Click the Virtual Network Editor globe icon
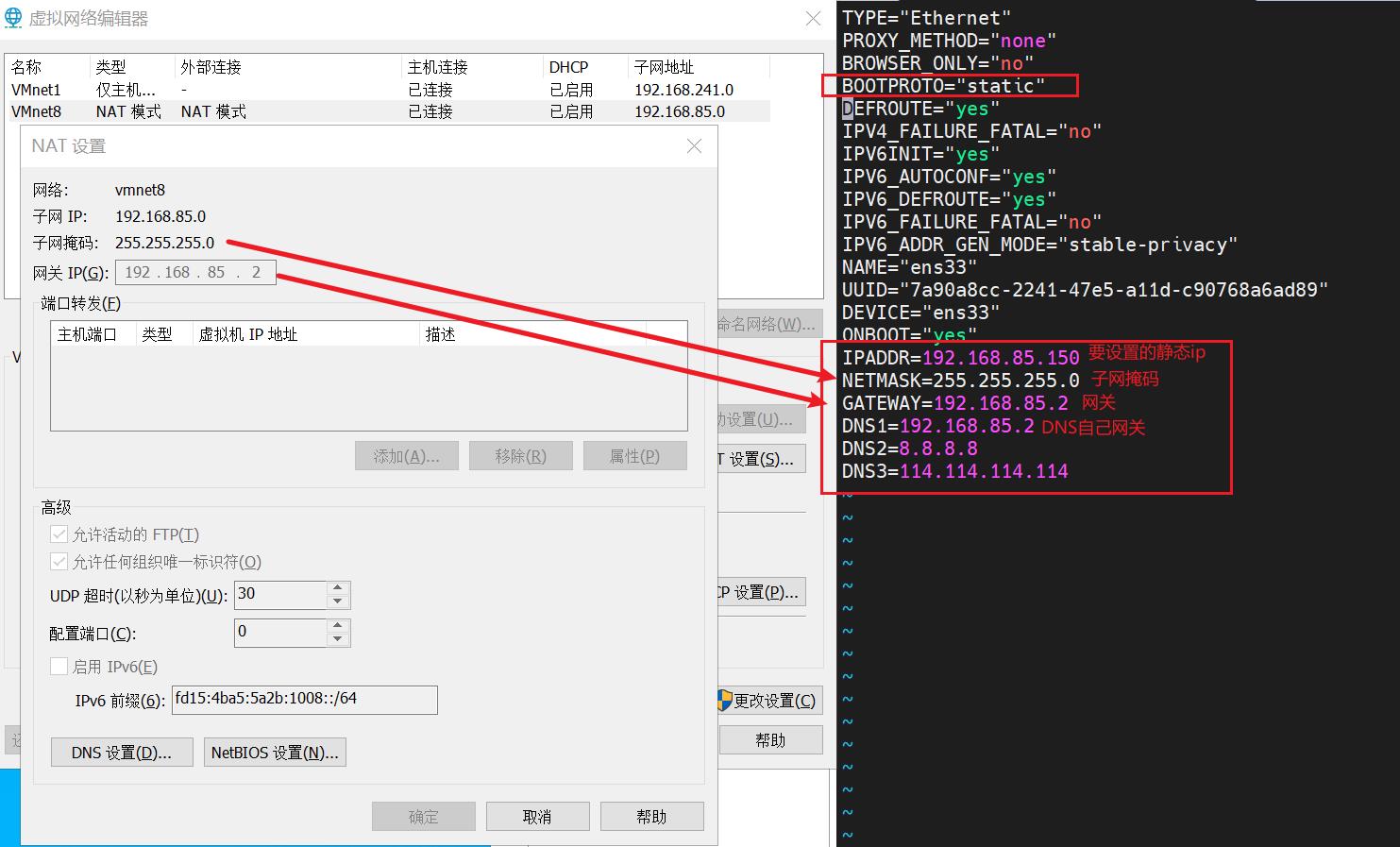Viewport: 1400px width, 847px height. pos(13,18)
